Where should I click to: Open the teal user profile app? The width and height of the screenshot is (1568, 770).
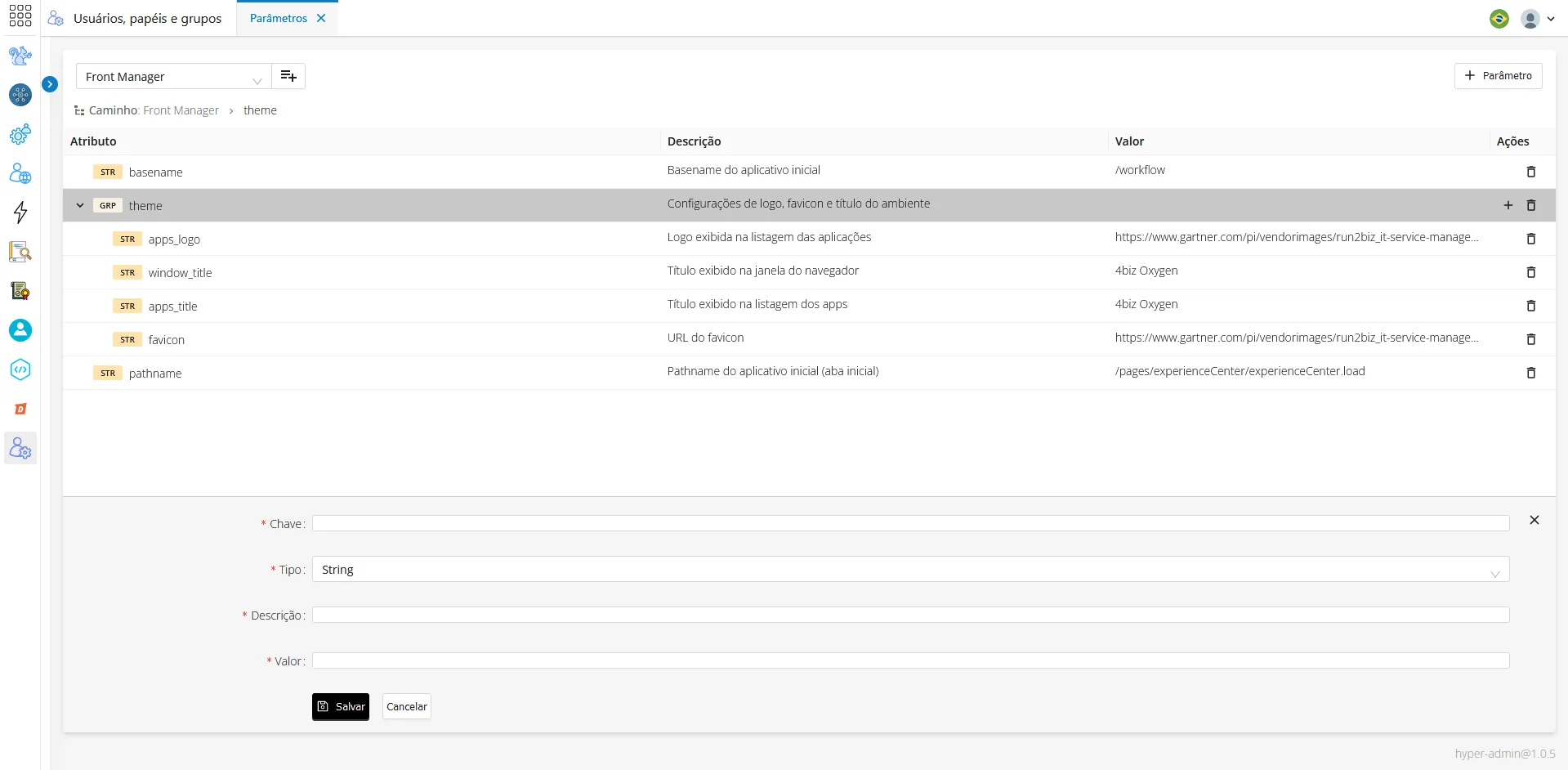point(20,330)
